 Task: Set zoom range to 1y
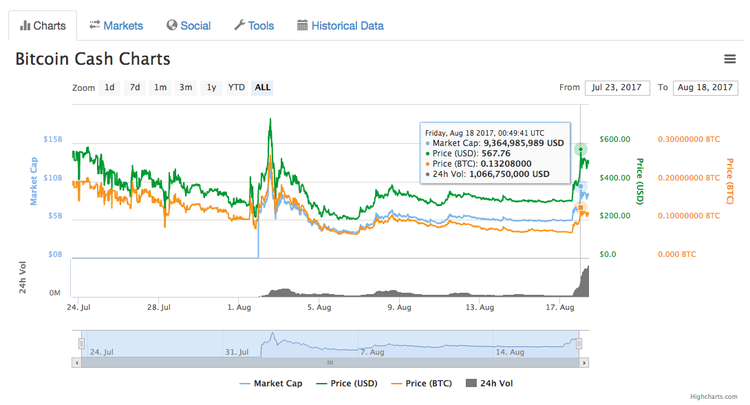211,88
